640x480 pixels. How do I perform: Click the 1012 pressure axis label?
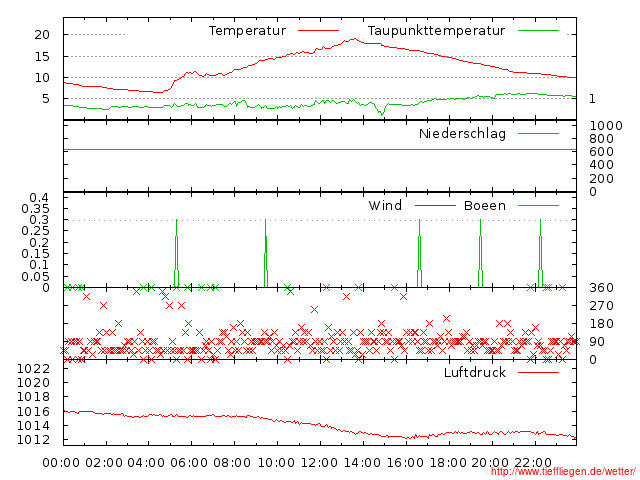tap(33, 440)
